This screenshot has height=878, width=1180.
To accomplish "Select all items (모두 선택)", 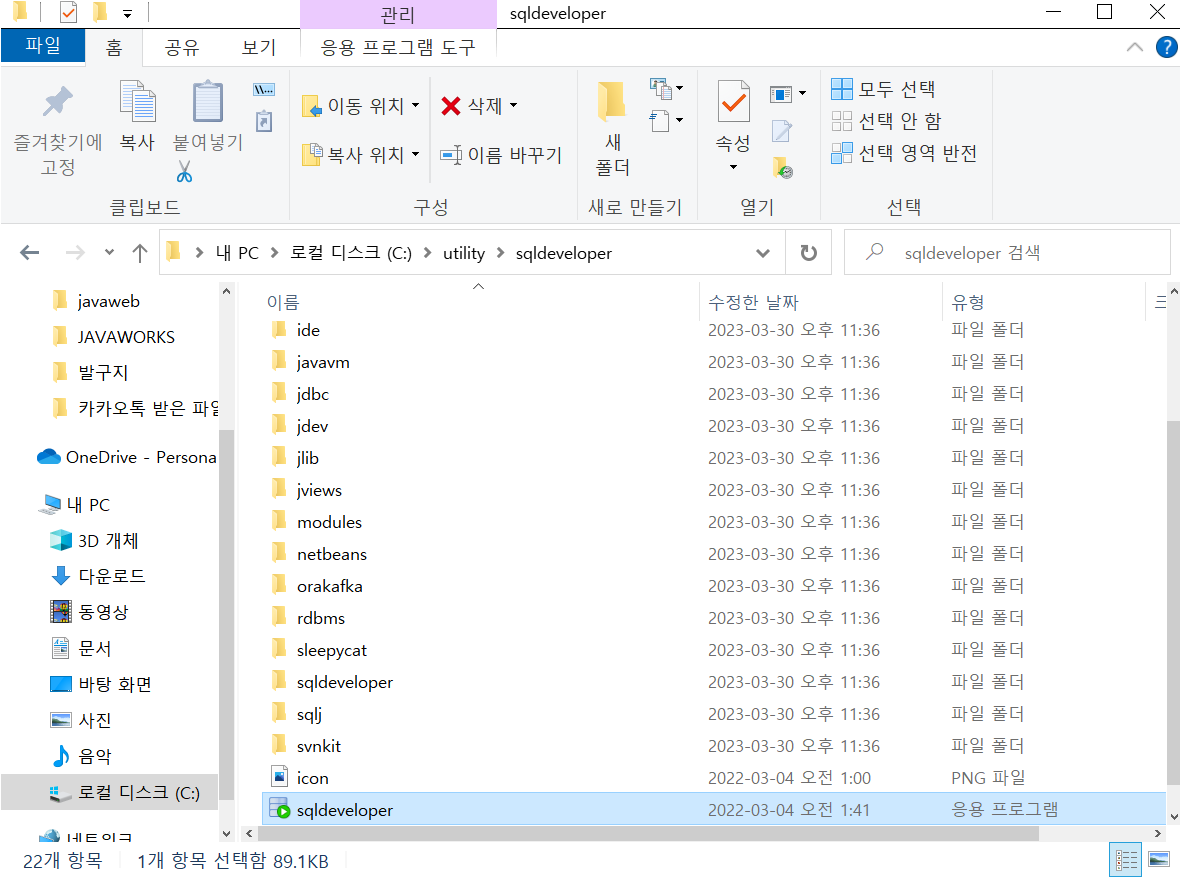I will pos(883,90).
